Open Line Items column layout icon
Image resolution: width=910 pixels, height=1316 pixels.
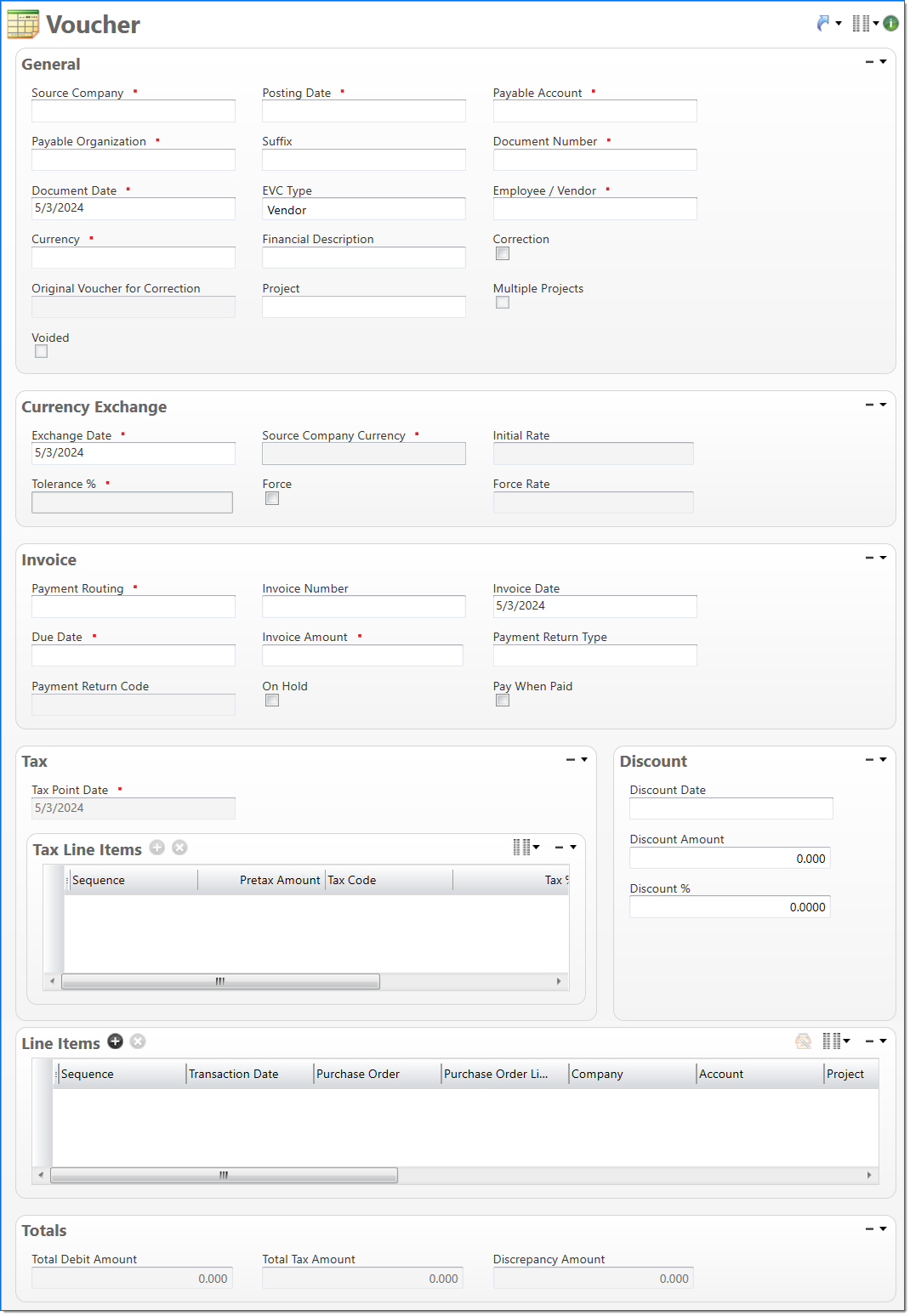click(x=832, y=1041)
